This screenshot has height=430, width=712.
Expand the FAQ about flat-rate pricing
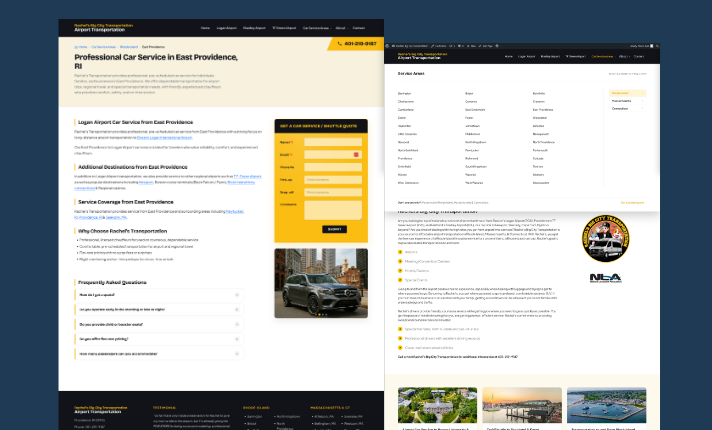(159, 339)
